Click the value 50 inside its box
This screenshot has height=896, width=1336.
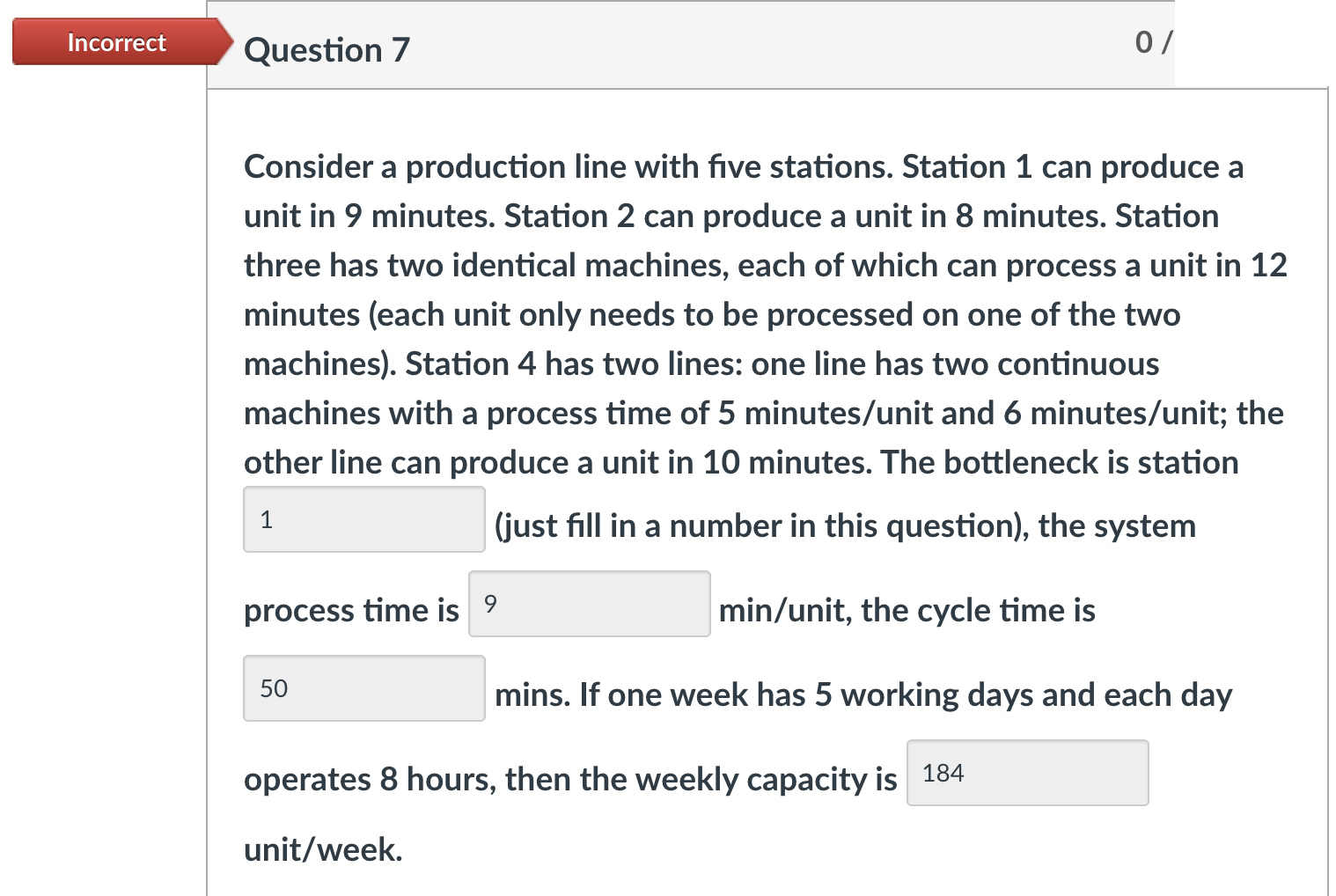click(x=272, y=688)
